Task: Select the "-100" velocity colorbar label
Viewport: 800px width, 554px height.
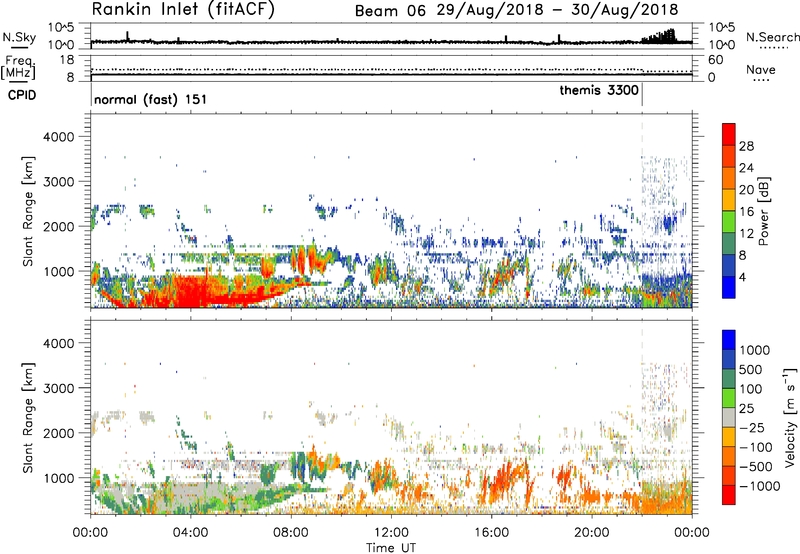Action: point(756,447)
